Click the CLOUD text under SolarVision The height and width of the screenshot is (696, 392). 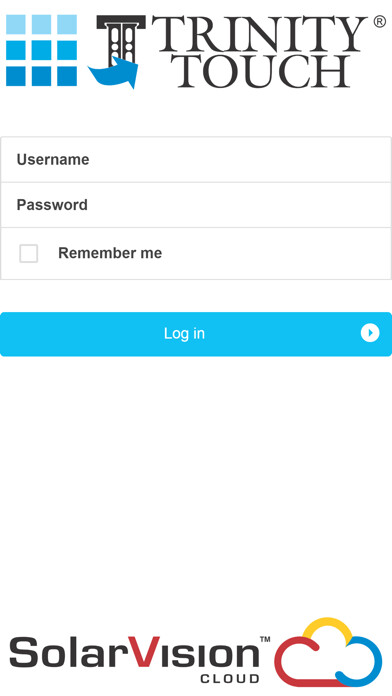pos(230,679)
